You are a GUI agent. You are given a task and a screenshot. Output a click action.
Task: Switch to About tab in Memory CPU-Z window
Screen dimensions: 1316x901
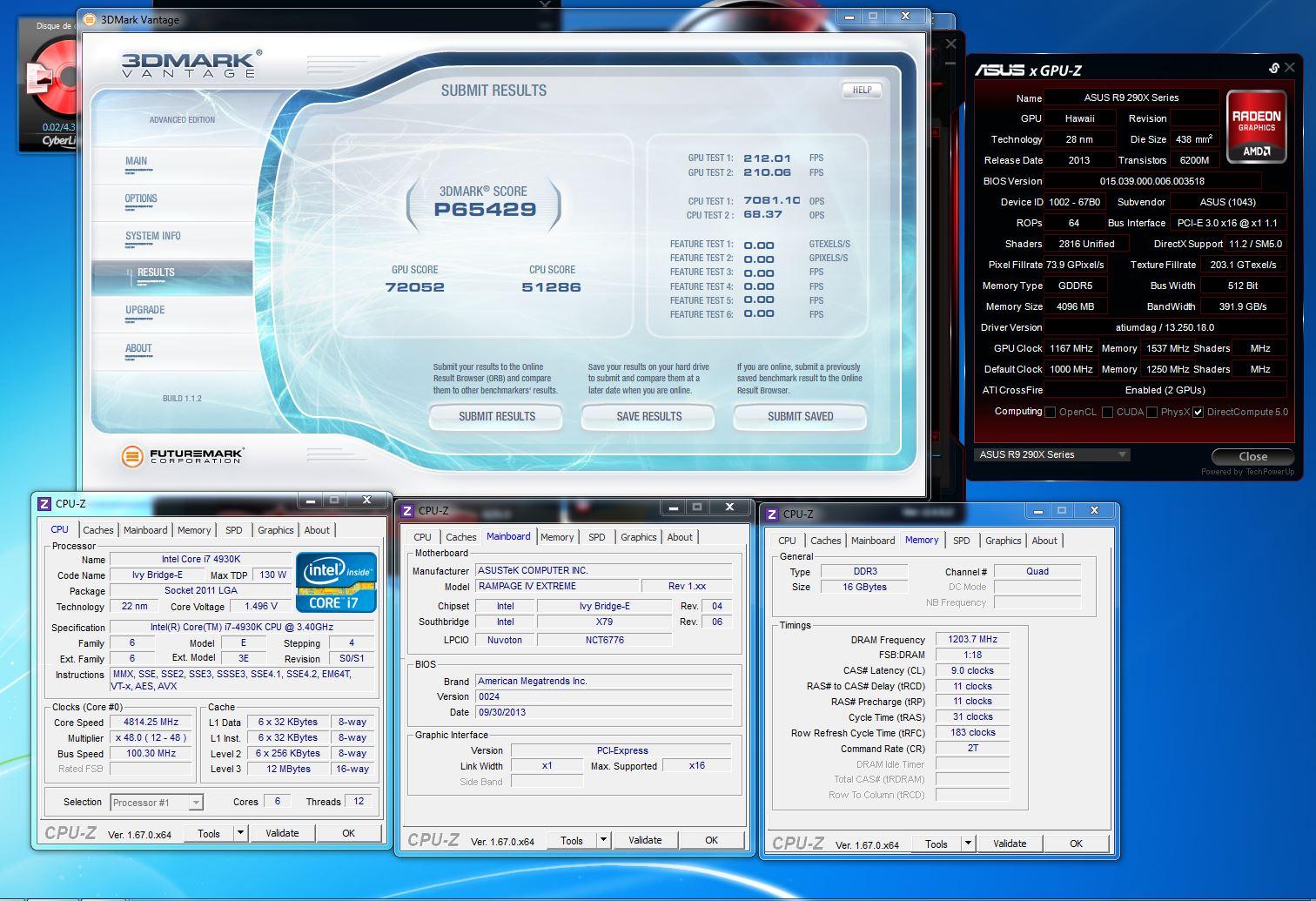coord(1044,541)
